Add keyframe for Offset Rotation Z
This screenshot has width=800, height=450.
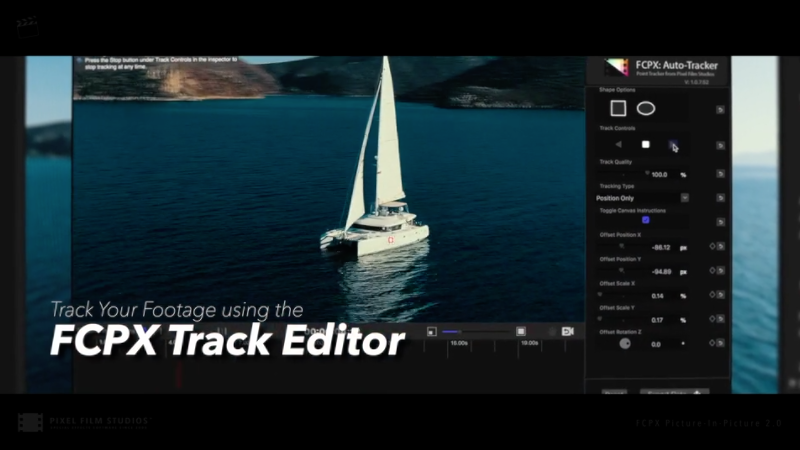point(712,343)
